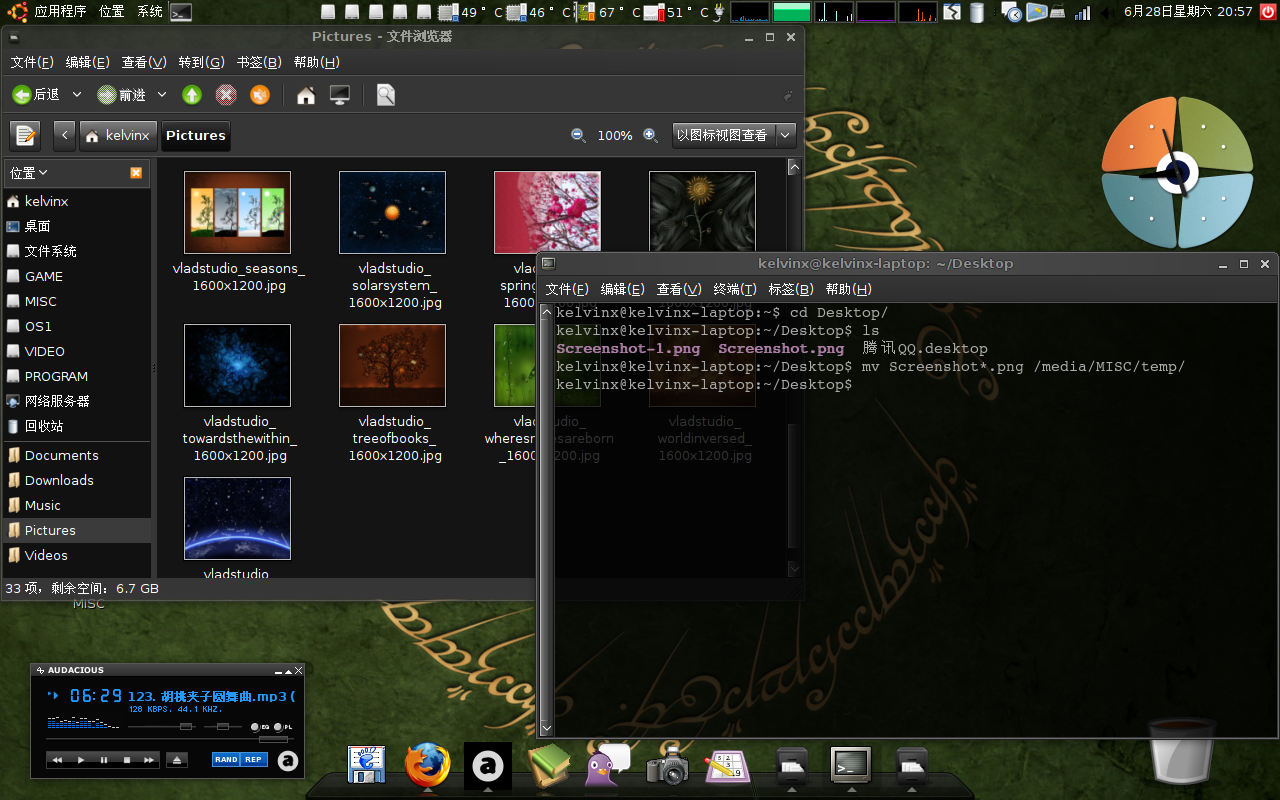Go up one folder in file browser
Screen dimensions: 1280x800
coord(192,95)
